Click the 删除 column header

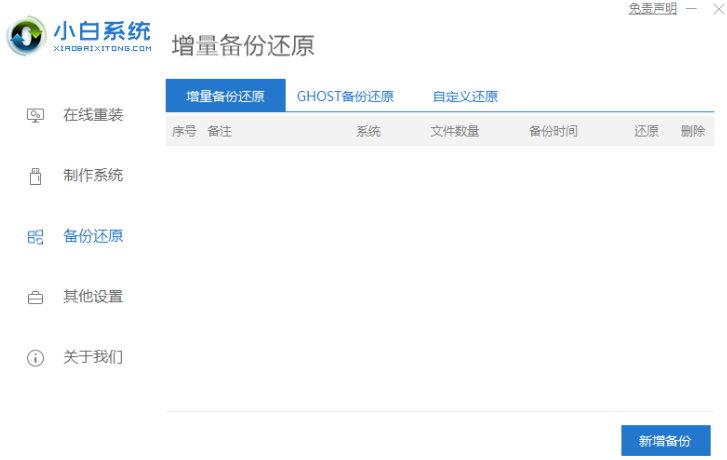coord(693,131)
